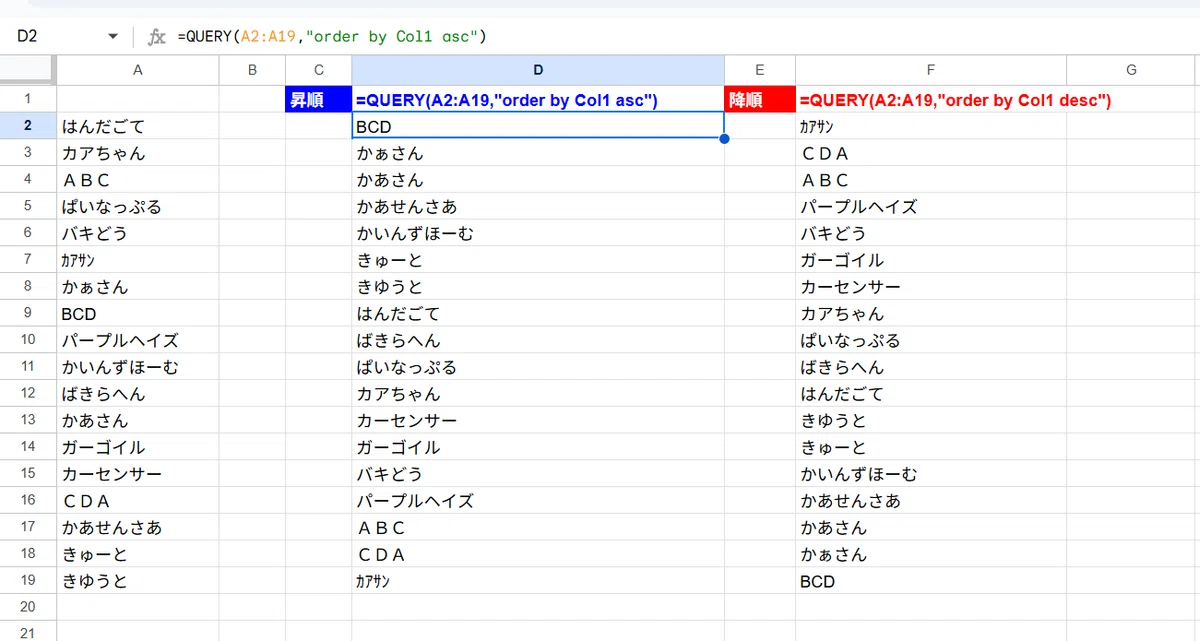Select column G header

(1131, 70)
